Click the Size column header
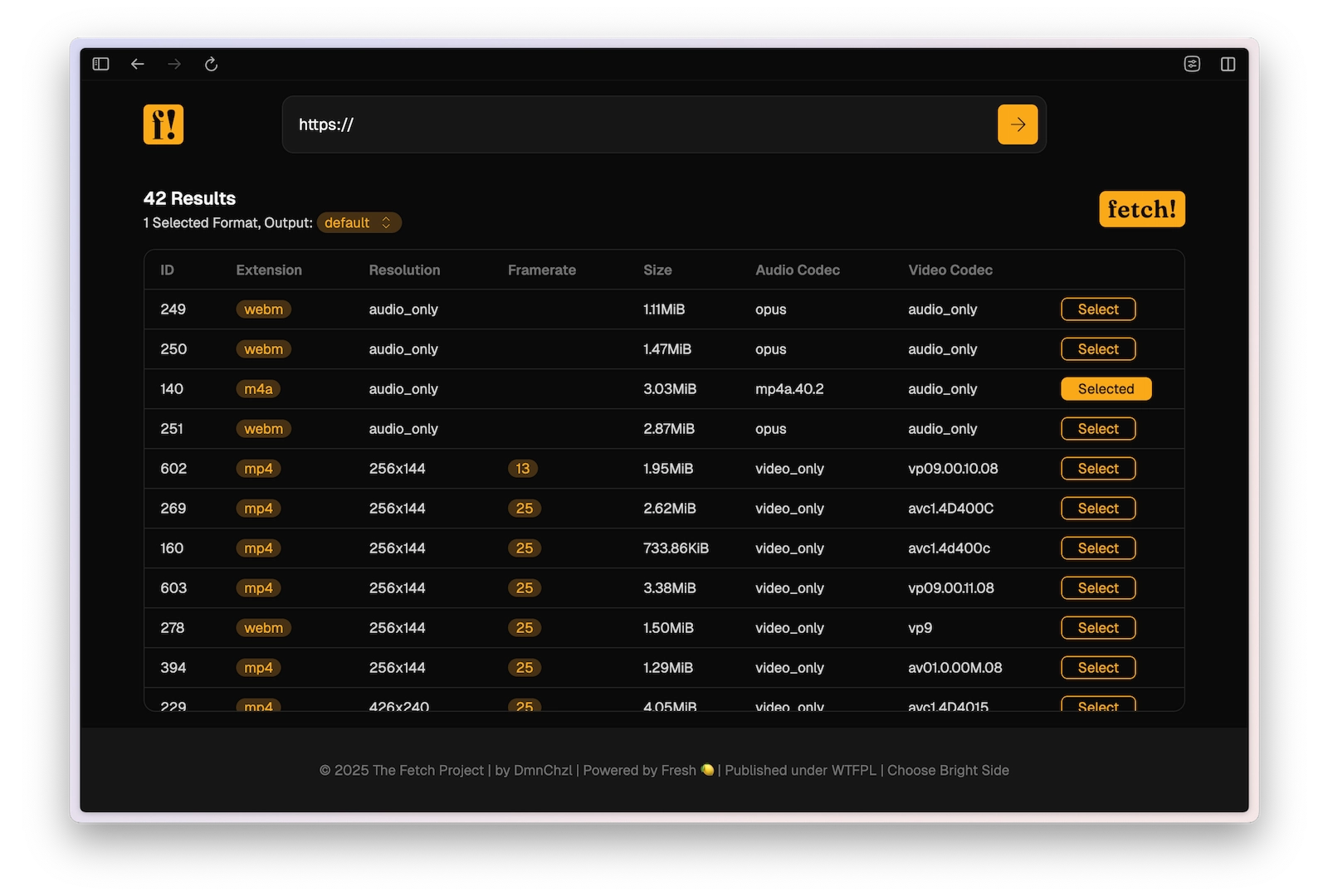1328x896 pixels. (657, 270)
